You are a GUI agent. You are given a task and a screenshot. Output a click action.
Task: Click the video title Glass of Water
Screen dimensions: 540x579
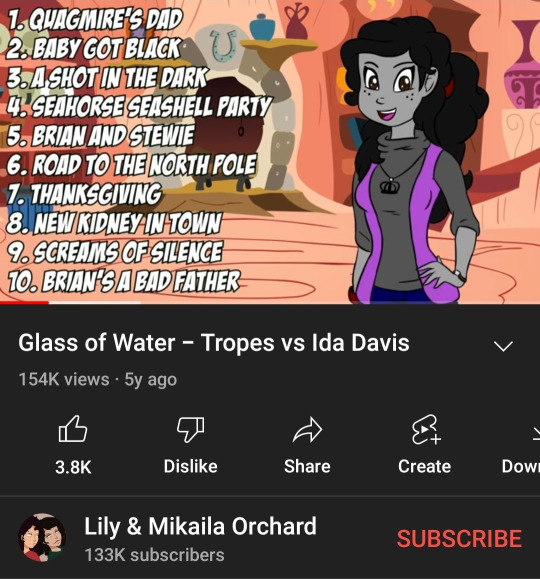pos(214,343)
